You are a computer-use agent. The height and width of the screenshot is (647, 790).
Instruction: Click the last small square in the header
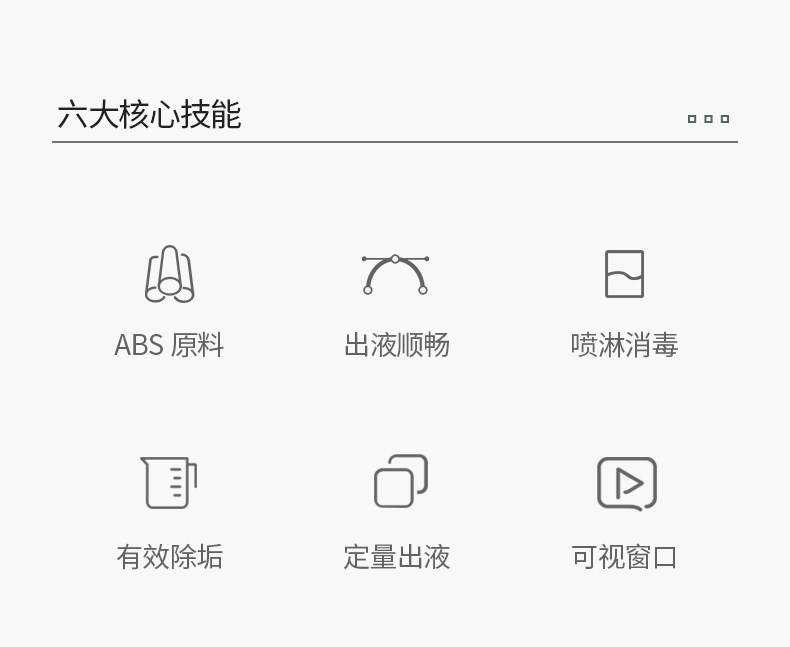[725, 119]
